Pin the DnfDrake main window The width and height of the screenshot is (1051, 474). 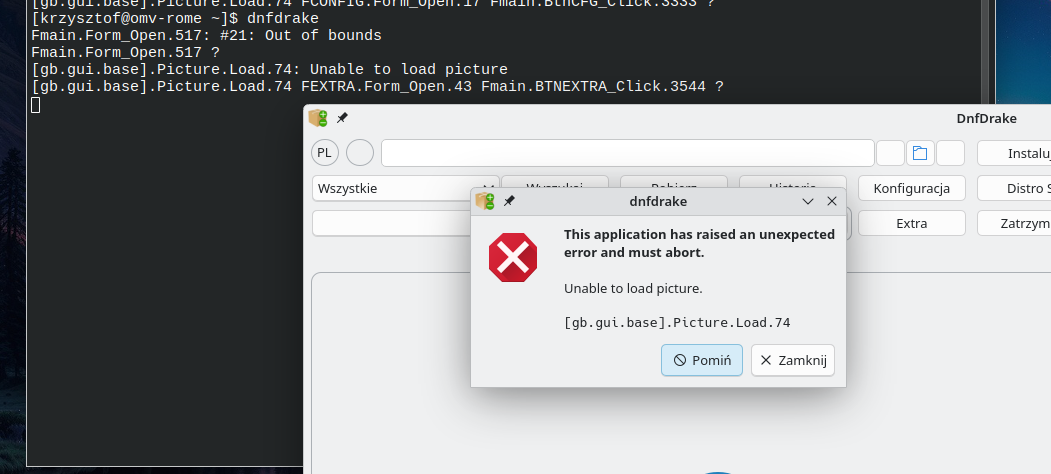tap(342, 118)
